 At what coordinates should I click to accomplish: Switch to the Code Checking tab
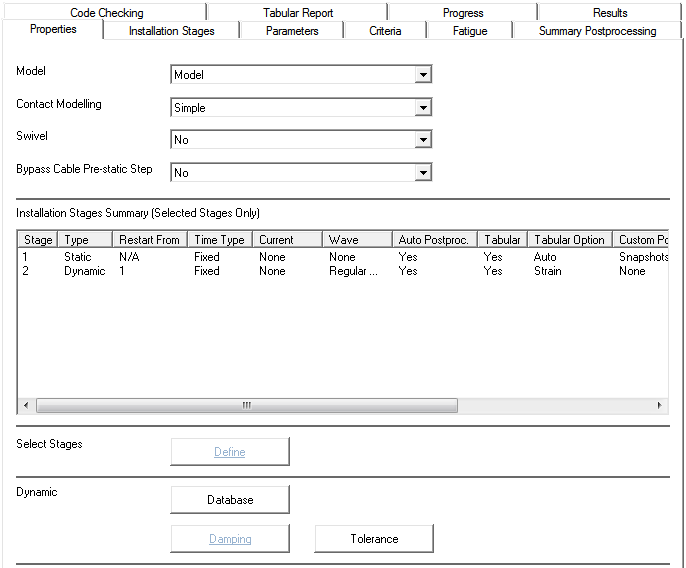[x=106, y=13]
